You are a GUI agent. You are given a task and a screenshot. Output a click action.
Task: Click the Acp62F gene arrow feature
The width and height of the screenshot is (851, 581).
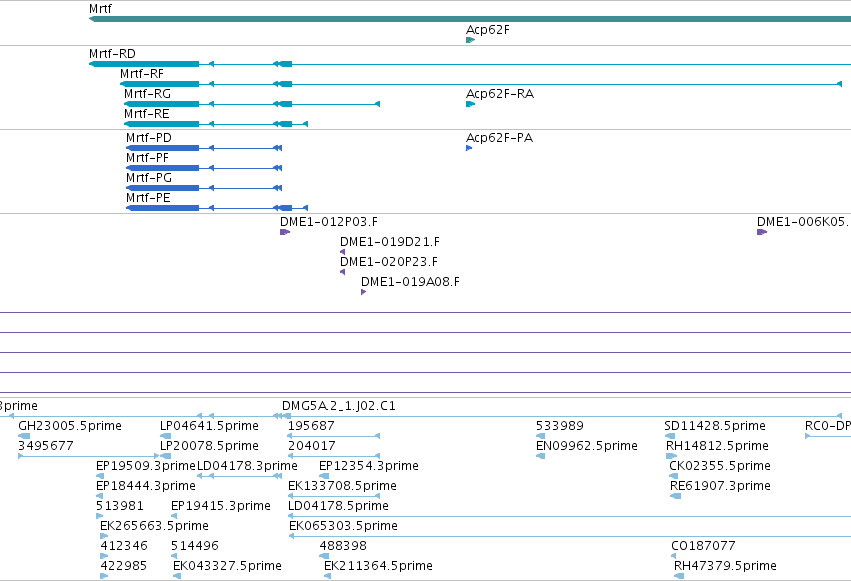coord(471,40)
